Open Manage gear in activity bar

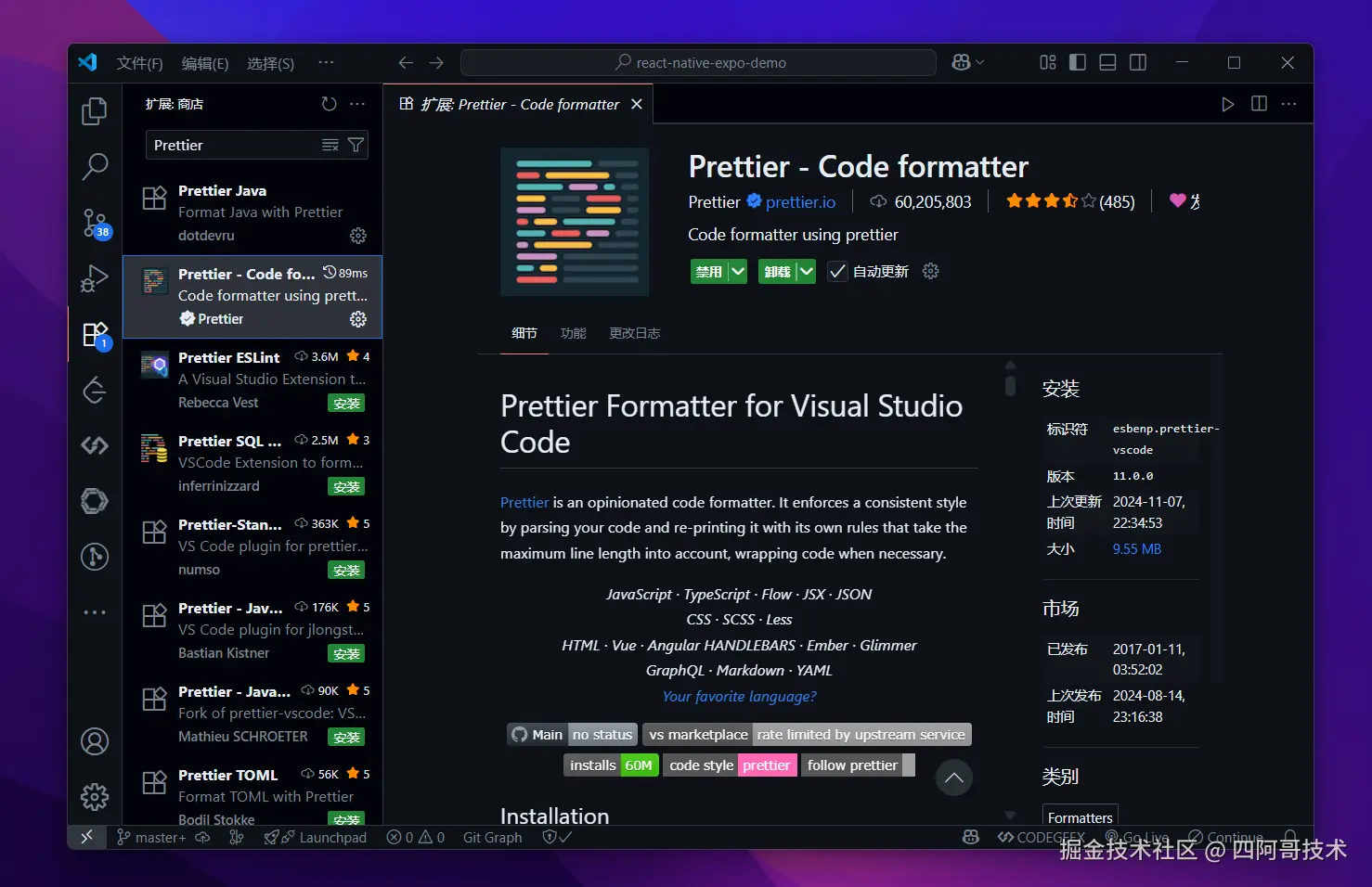(x=95, y=796)
